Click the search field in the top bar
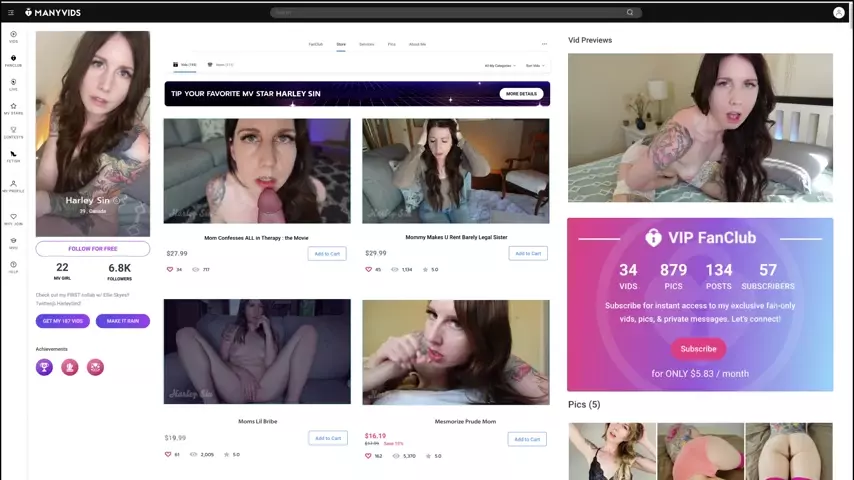The height and width of the screenshot is (480, 854). click(450, 12)
